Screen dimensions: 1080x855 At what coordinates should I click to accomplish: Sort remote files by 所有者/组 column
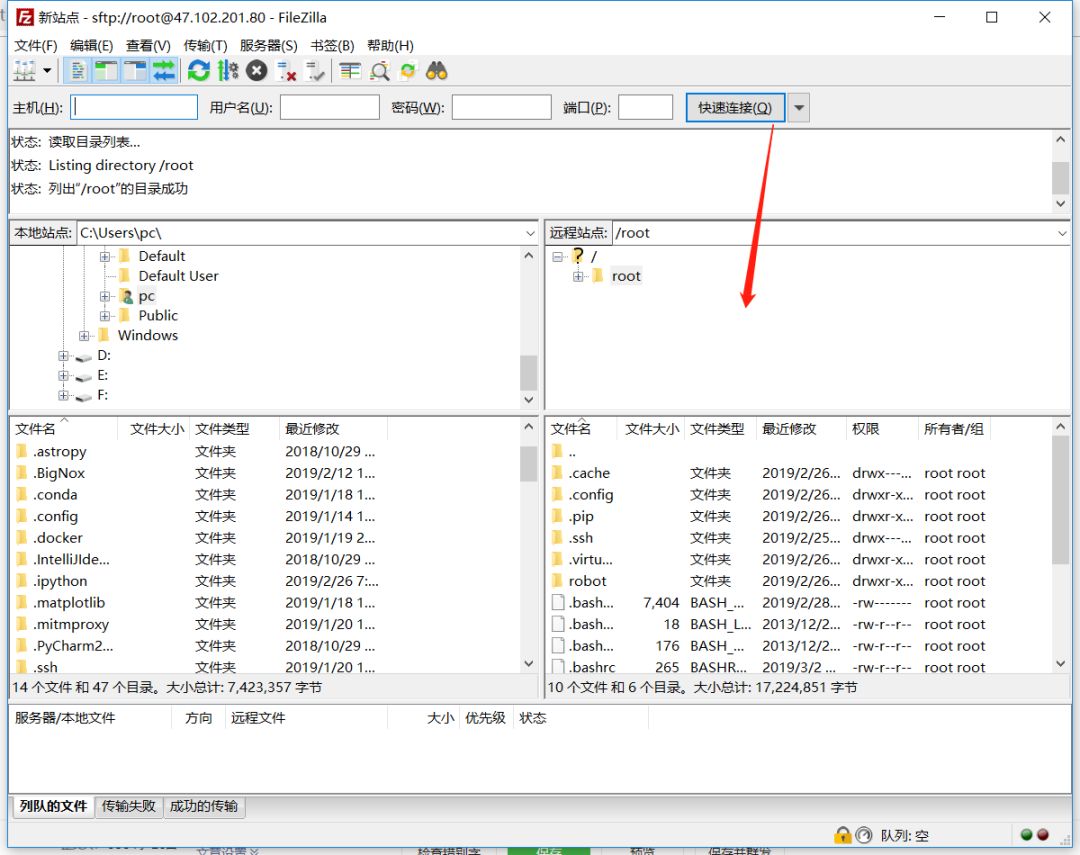pos(954,429)
